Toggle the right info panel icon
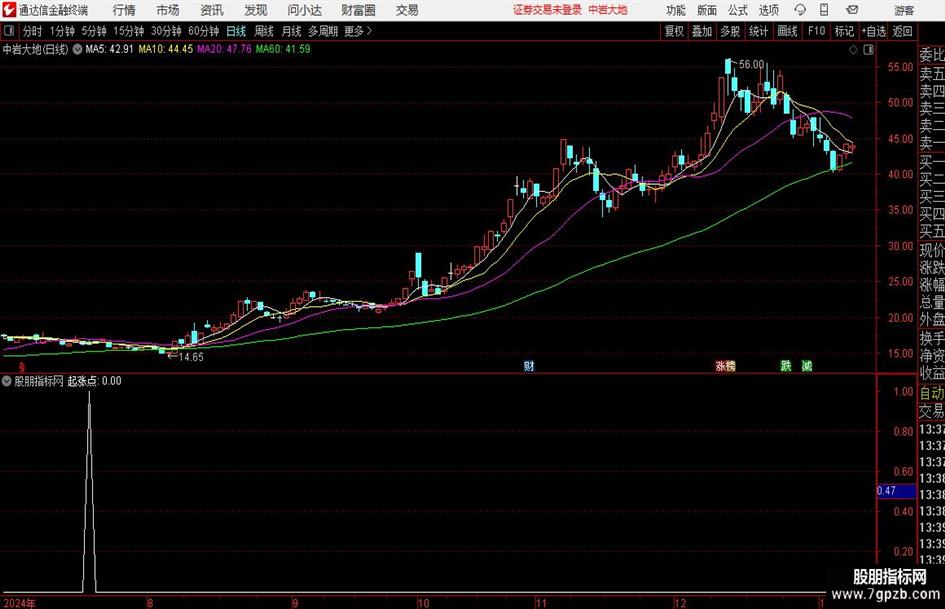This screenshot has width=945, height=609. (868, 50)
